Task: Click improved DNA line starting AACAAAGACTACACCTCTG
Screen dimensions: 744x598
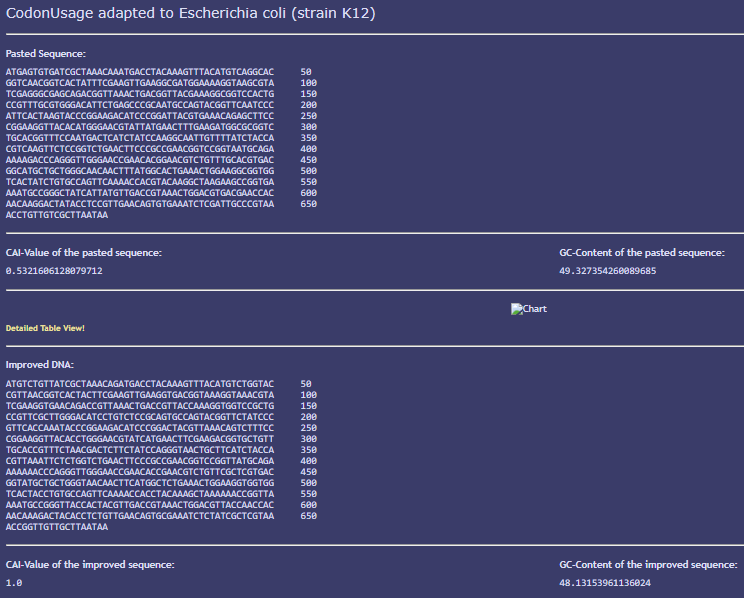Action: tap(140, 515)
